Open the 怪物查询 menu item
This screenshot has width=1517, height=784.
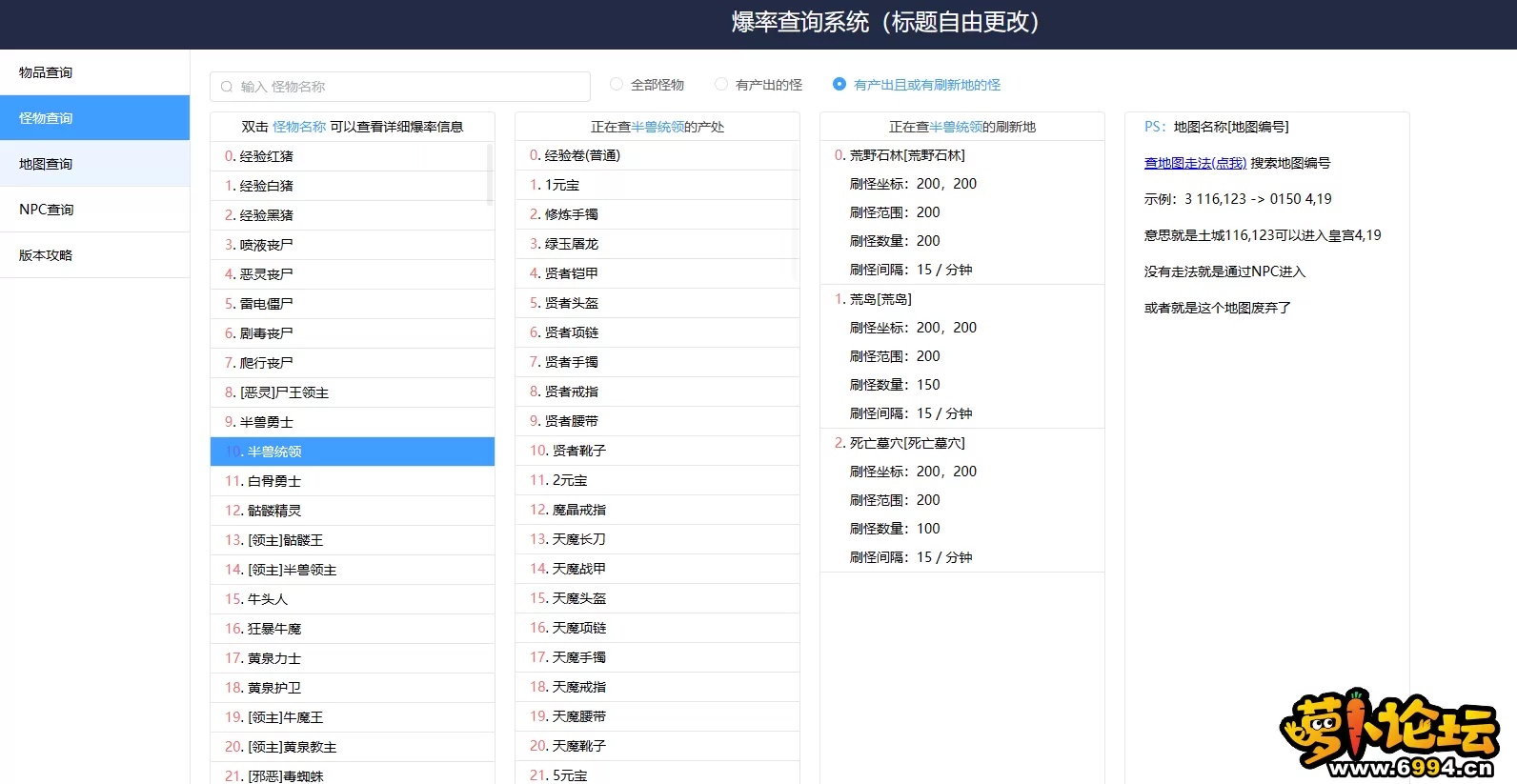point(94,118)
